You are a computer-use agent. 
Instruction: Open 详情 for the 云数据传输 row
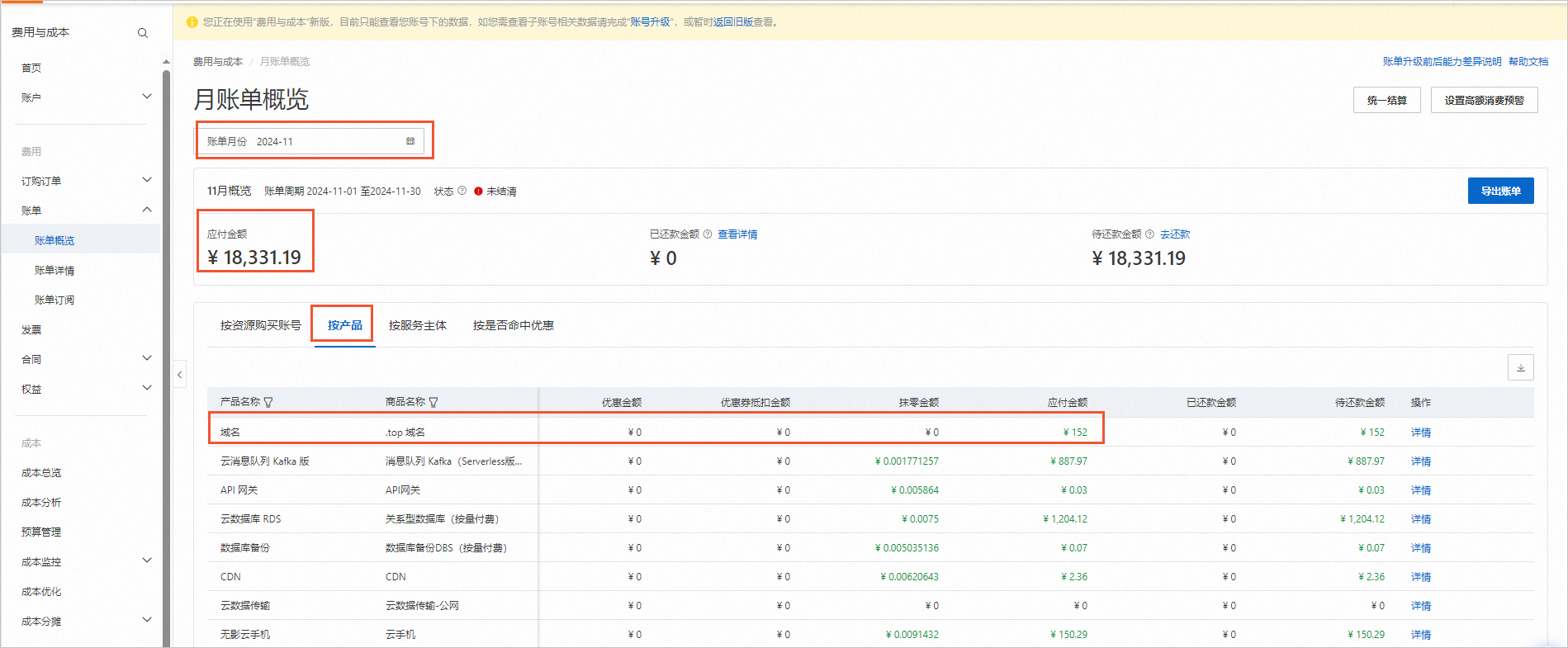click(x=1421, y=606)
